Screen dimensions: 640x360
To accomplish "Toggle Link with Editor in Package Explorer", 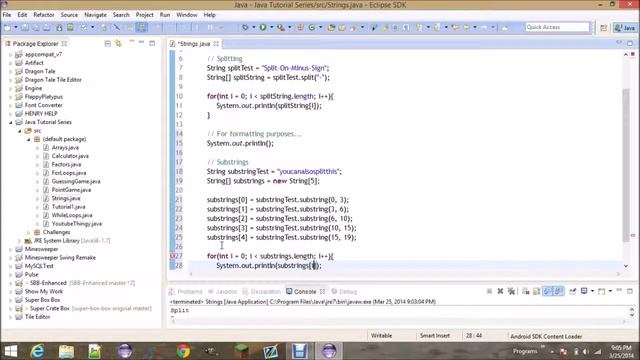I will pos(118,44).
